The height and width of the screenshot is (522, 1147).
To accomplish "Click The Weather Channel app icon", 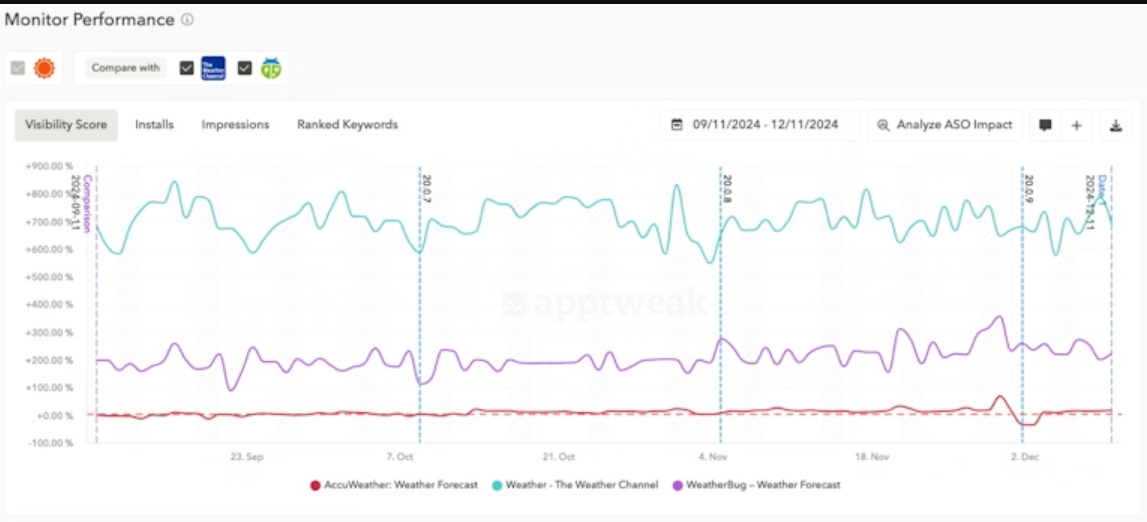I will [214, 68].
